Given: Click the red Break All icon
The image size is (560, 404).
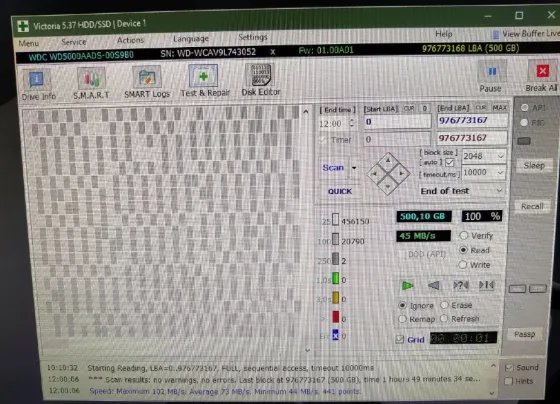Looking at the screenshot, I should tap(542, 71).
